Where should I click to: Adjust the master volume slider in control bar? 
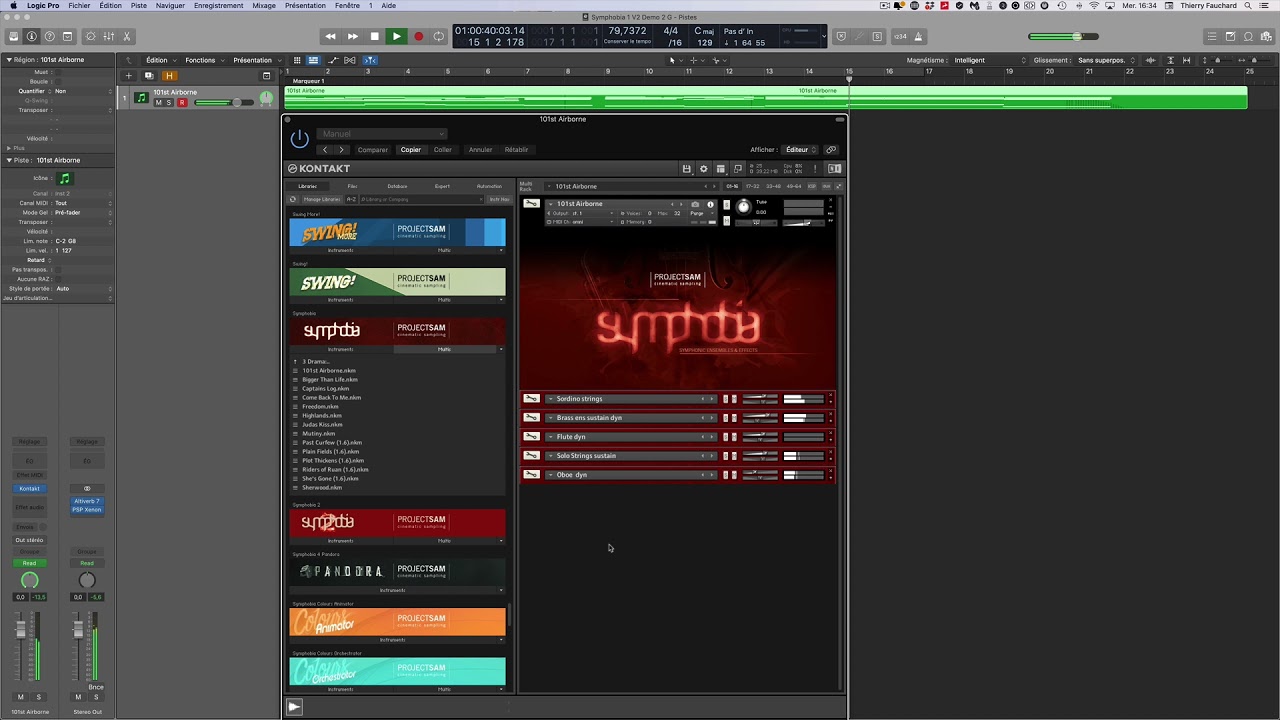pyautogui.click(x=1065, y=37)
